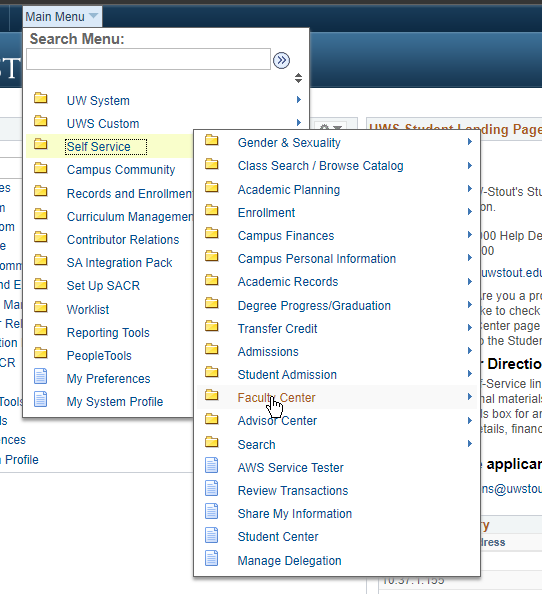Open Contributor Relations menu entry

coord(123,240)
